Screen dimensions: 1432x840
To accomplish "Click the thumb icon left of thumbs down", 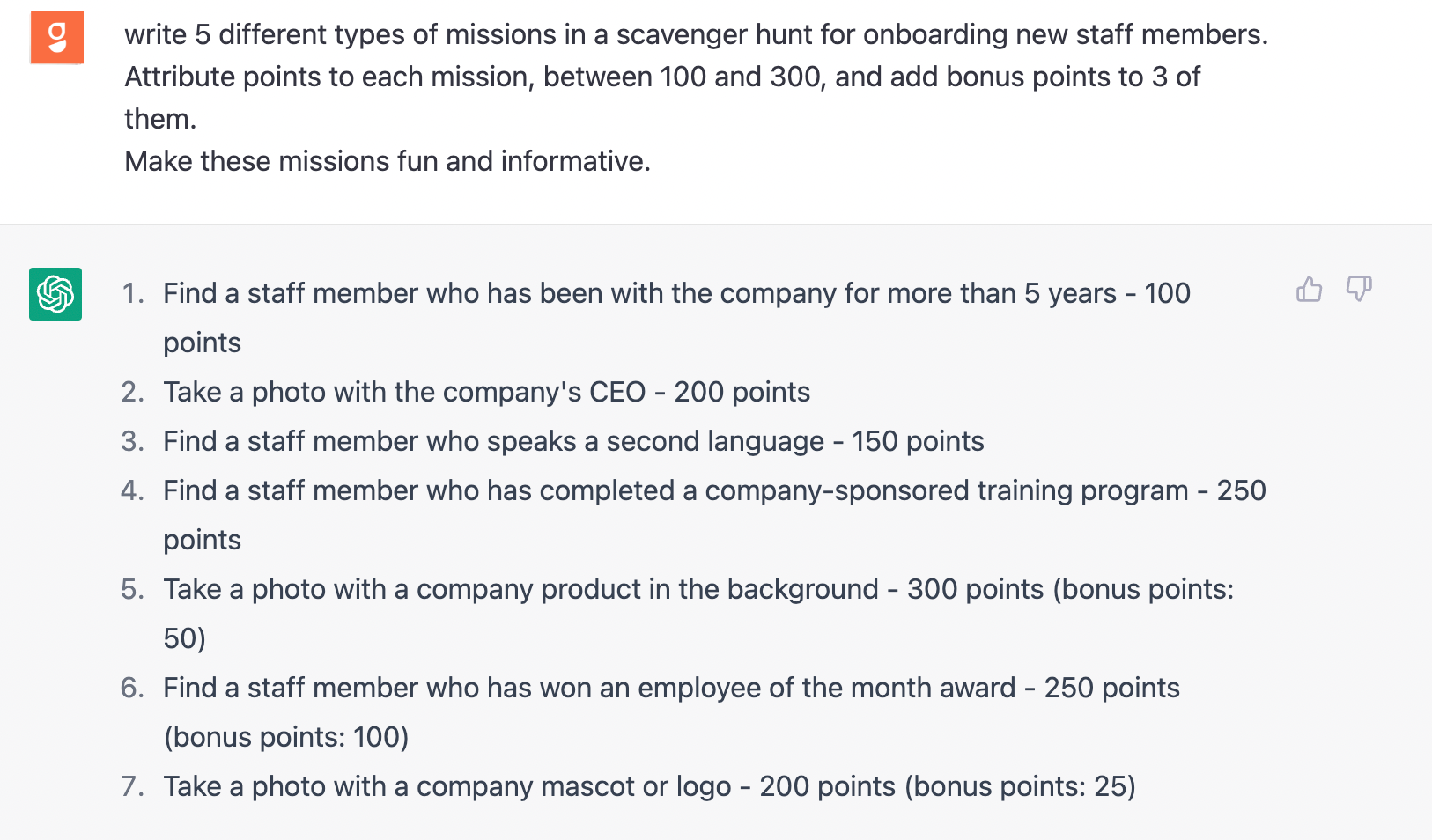I will coord(1310,290).
